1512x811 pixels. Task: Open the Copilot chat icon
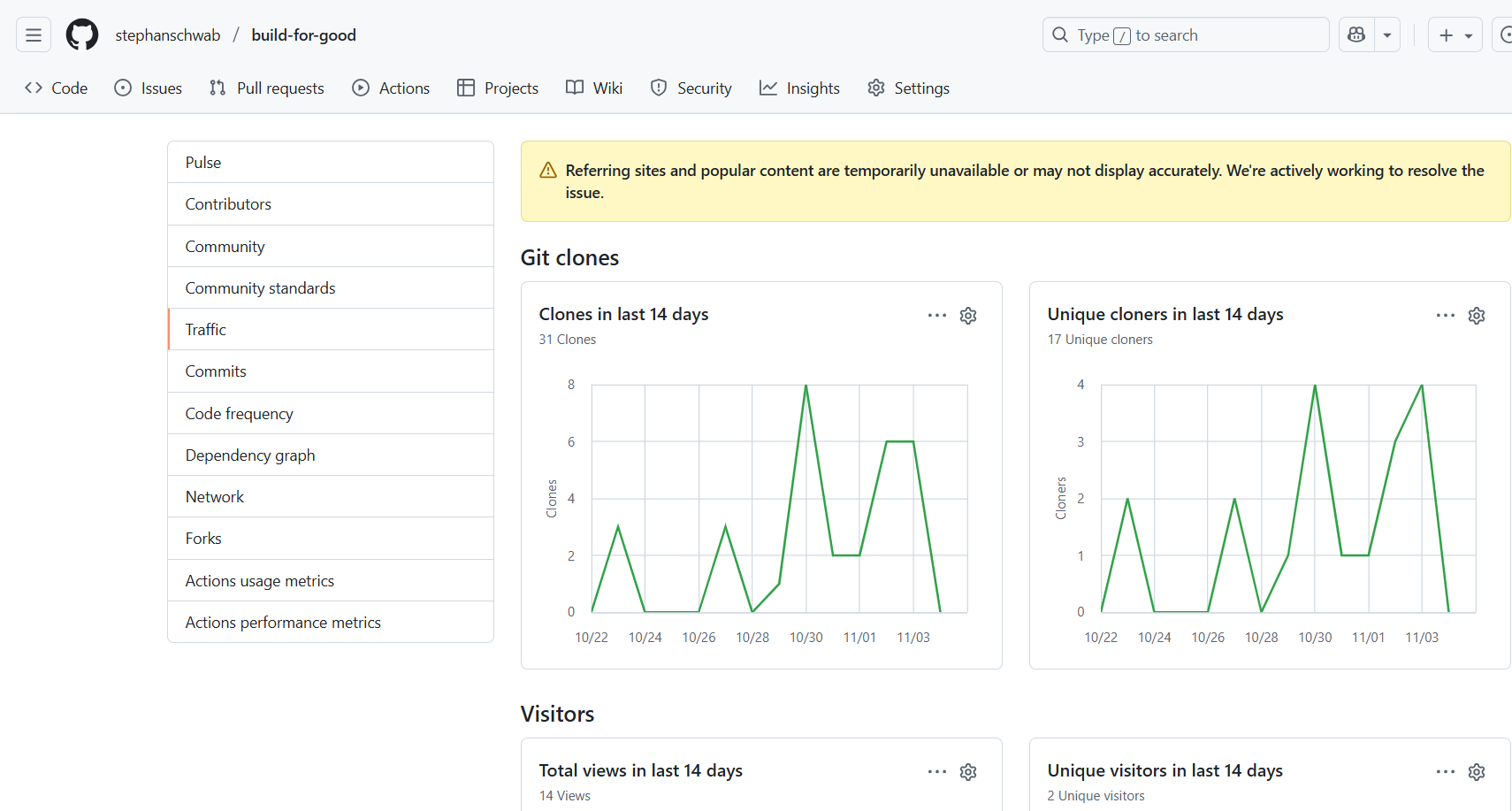[x=1356, y=35]
